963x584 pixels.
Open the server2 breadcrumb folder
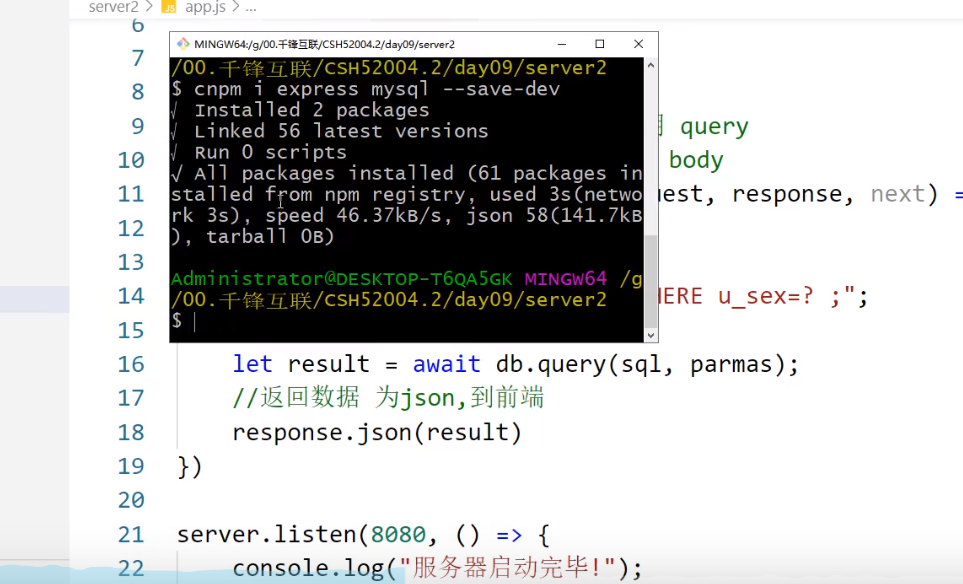coord(114,7)
